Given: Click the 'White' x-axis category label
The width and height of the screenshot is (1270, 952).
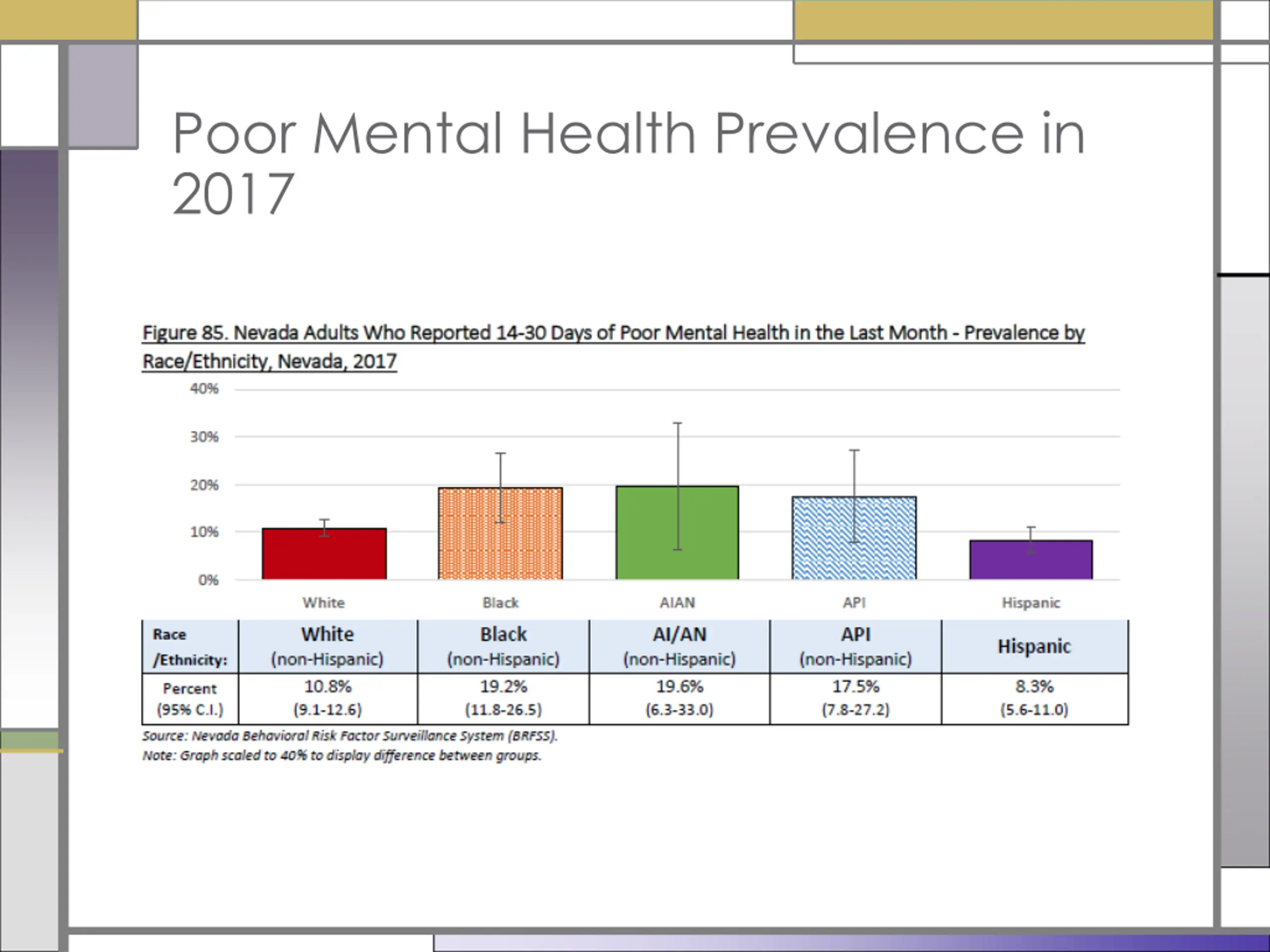Looking at the screenshot, I should 324,602.
